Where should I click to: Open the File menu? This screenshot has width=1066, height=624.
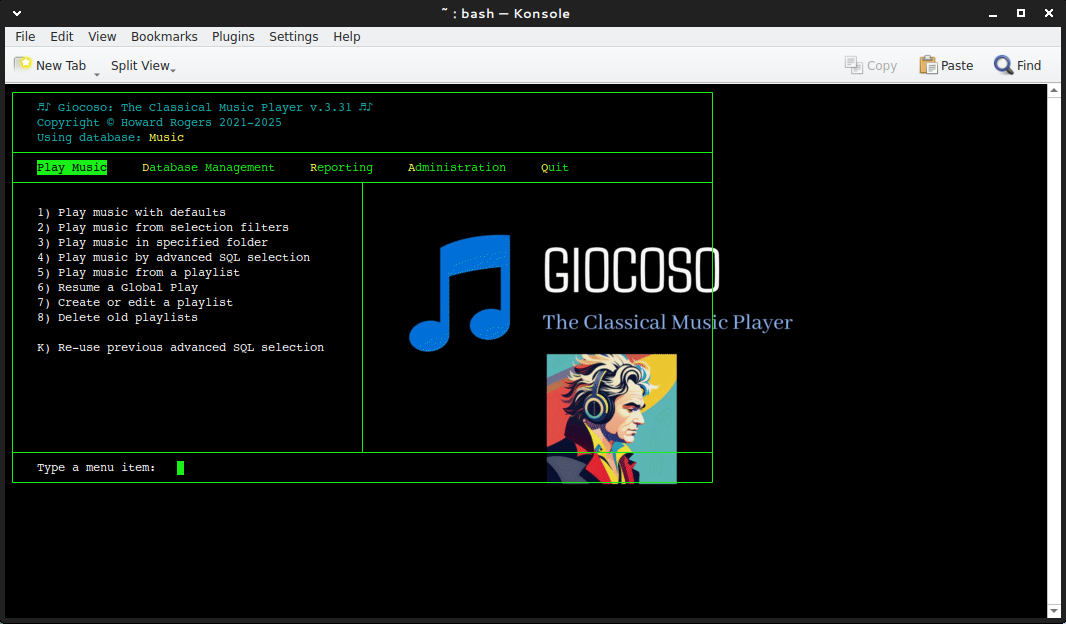(25, 36)
